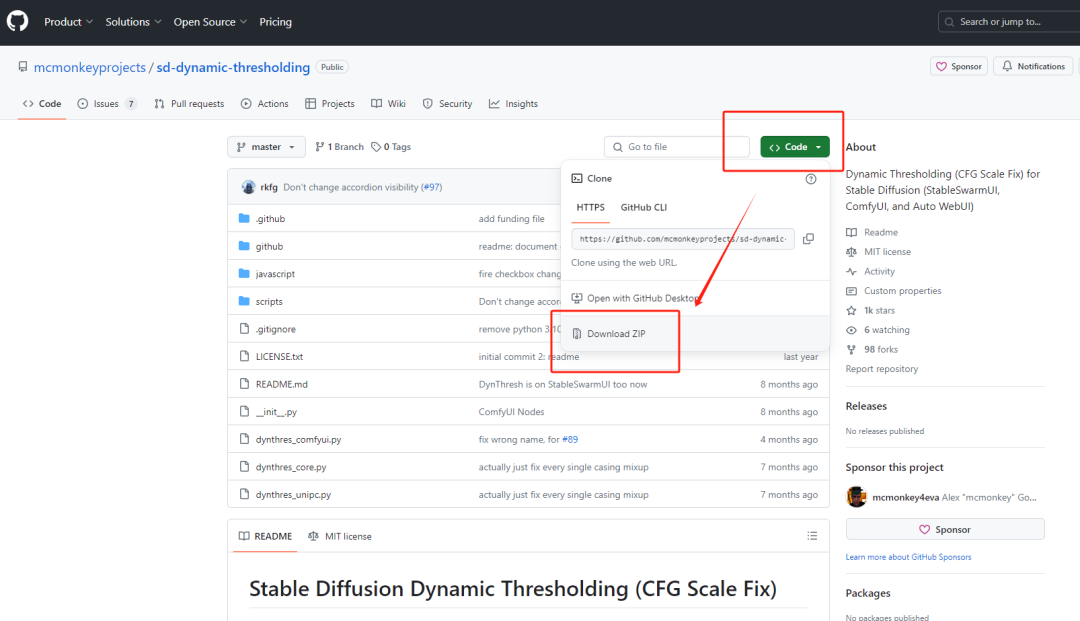1080x621 pixels.
Task: Click the eye icon next to 6 watching
Action: point(851,330)
